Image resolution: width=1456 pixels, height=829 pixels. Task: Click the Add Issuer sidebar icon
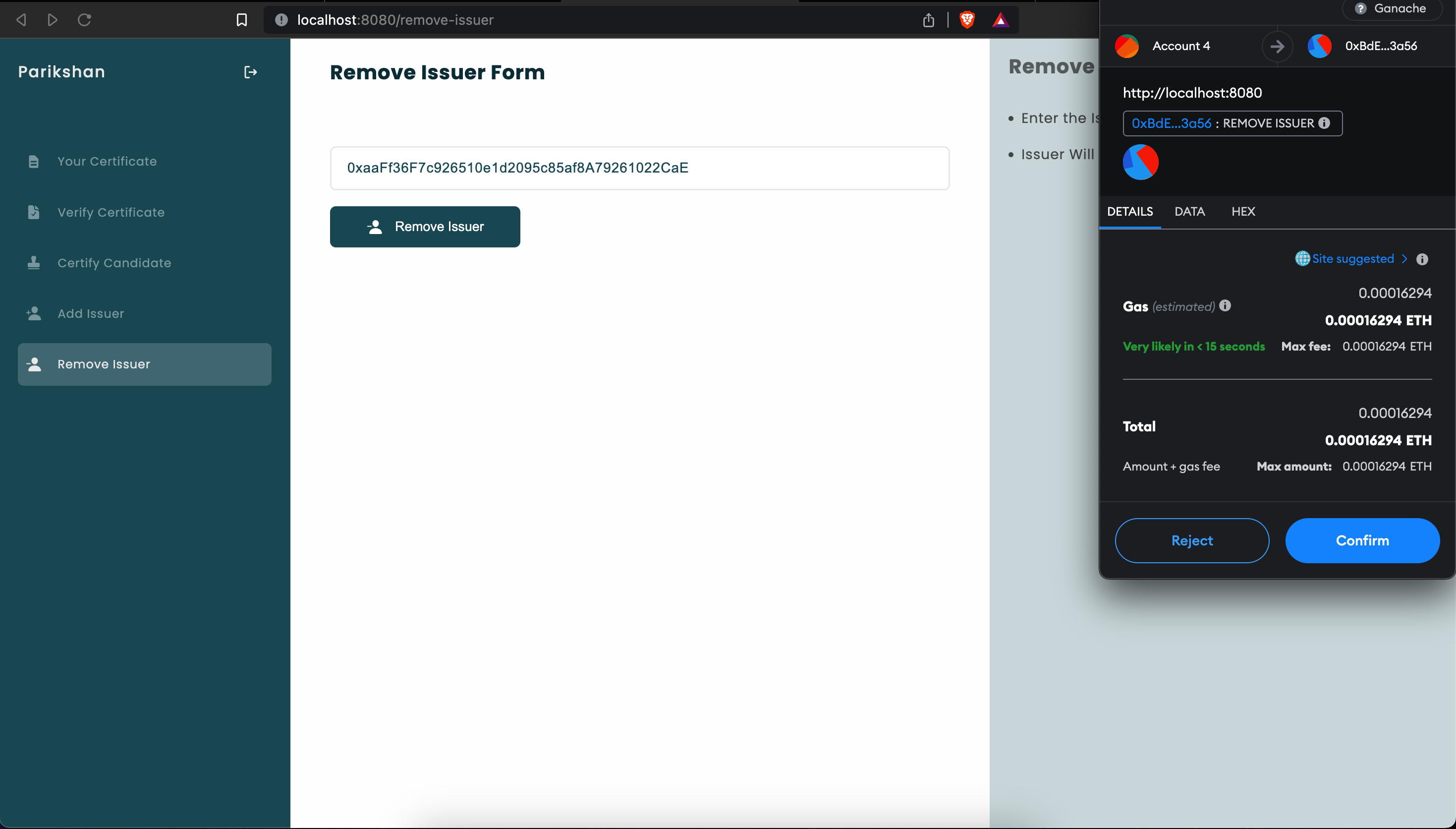point(33,313)
